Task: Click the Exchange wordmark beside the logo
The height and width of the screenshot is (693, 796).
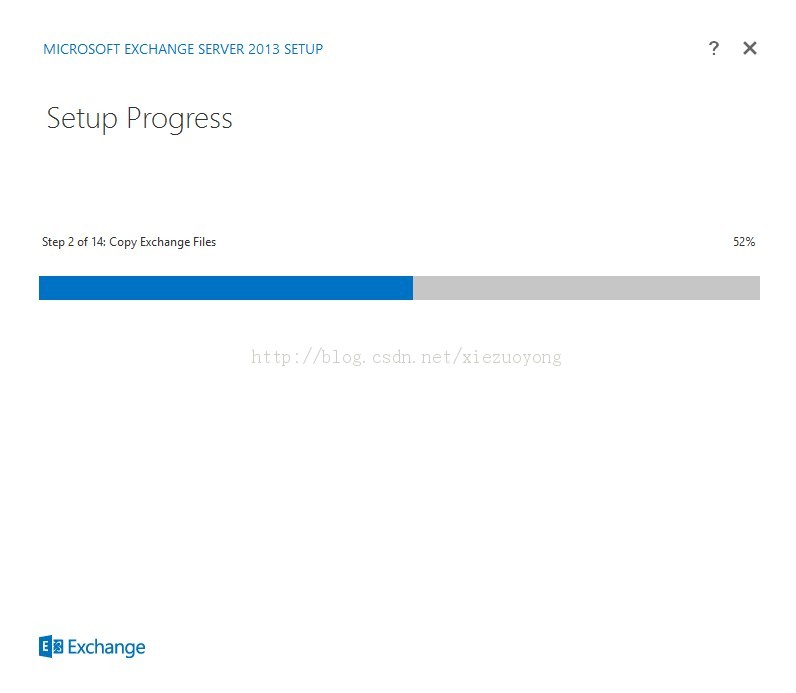Action: (x=107, y=648)
